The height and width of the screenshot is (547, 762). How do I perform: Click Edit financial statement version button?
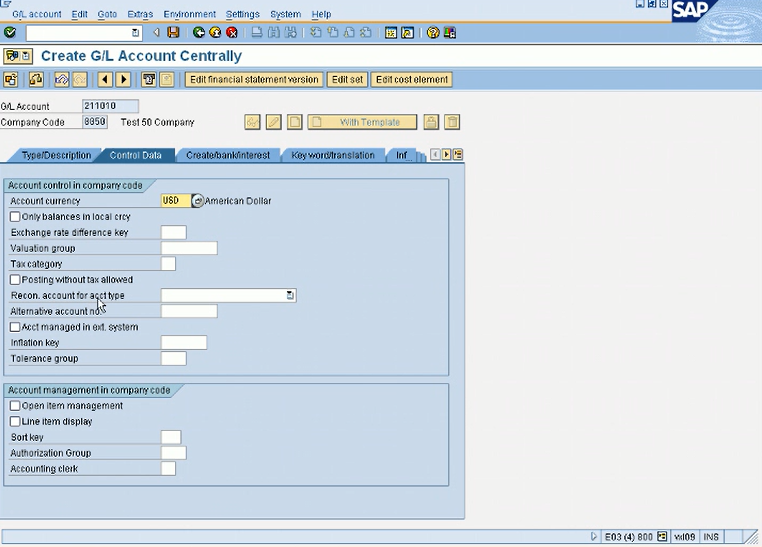pyautogui.click(x=254, y=79)
